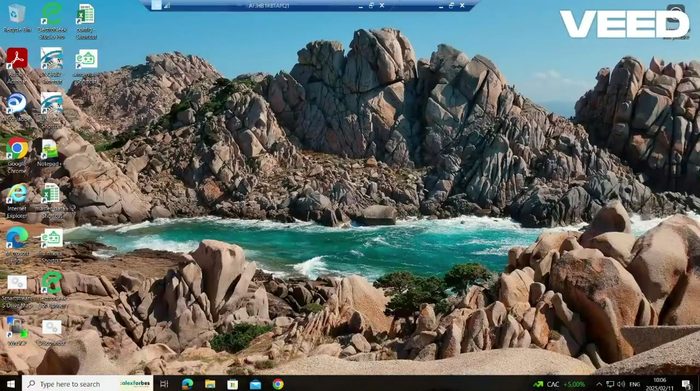Expand the hidden system tray icons chevron

(x=599, y=384)
